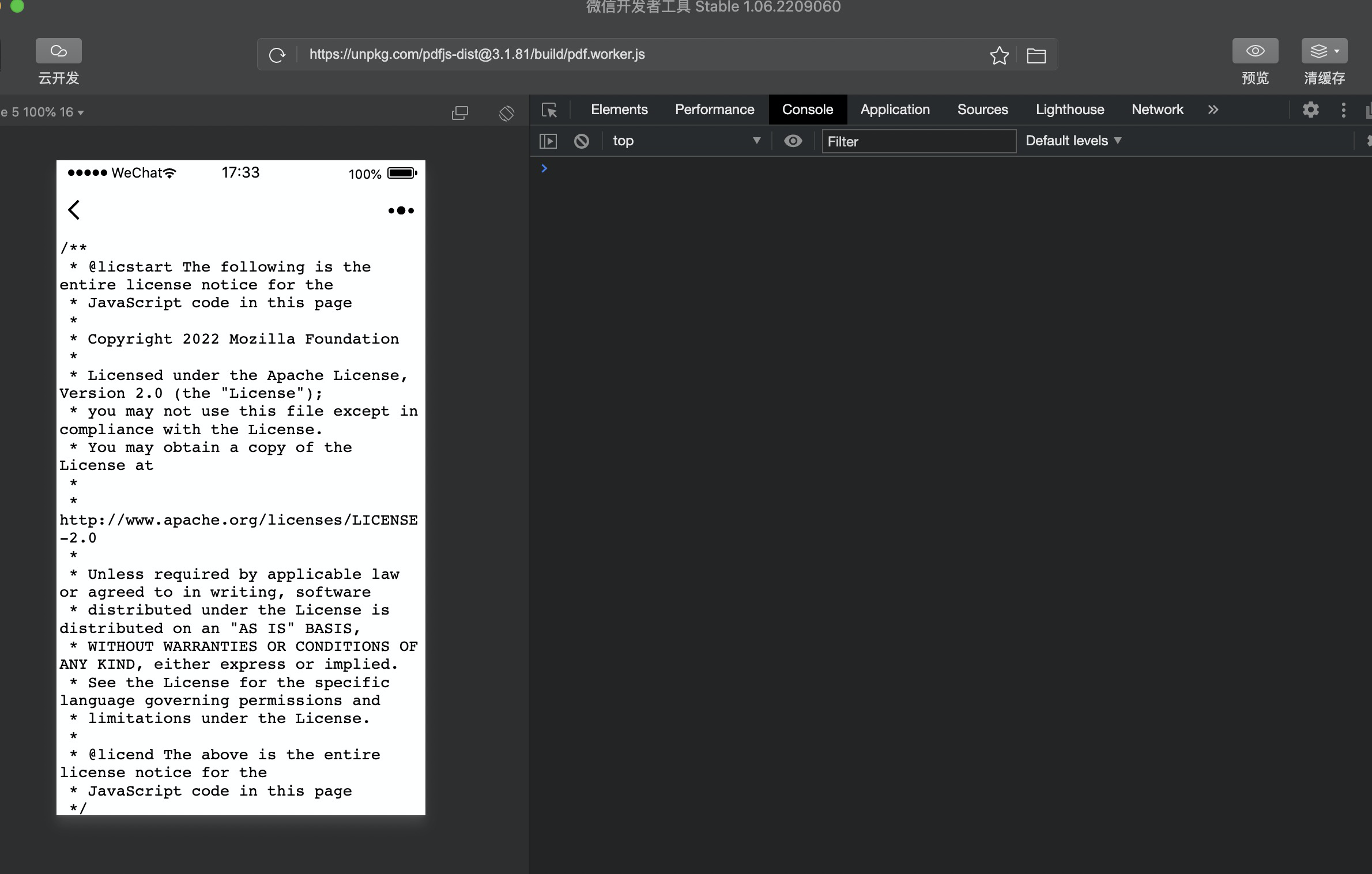Tap the back arrow in the simulator

(x=74, y=210)
